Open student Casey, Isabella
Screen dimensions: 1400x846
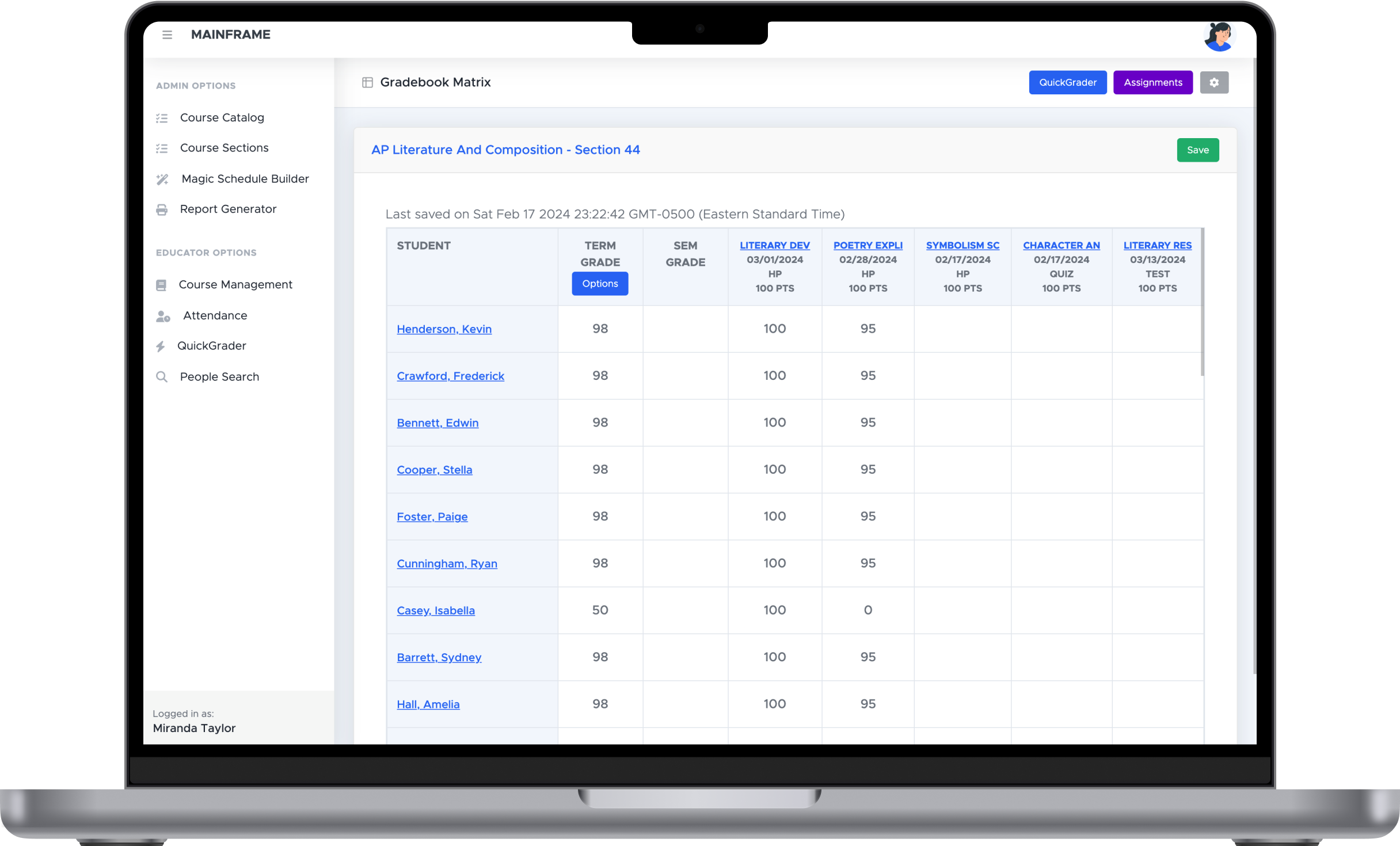tap(435, 610)
